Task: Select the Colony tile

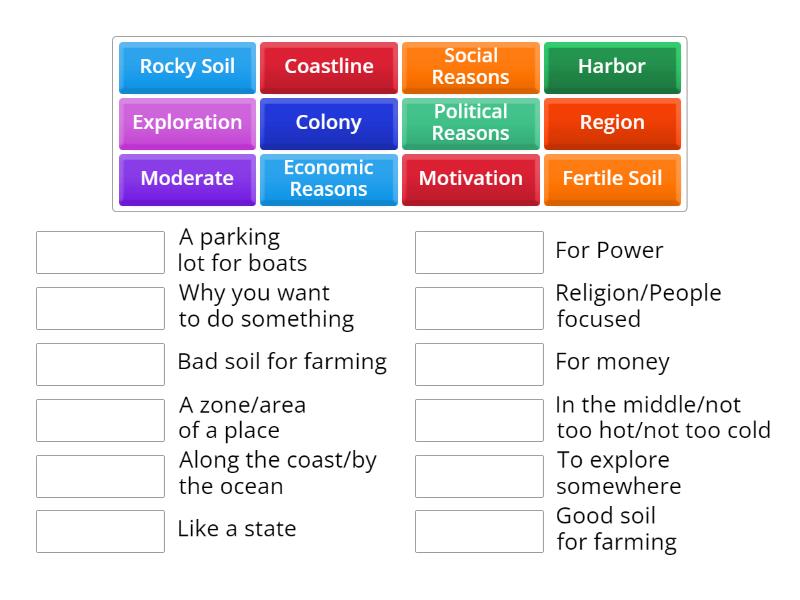Action: pos(328,123)
